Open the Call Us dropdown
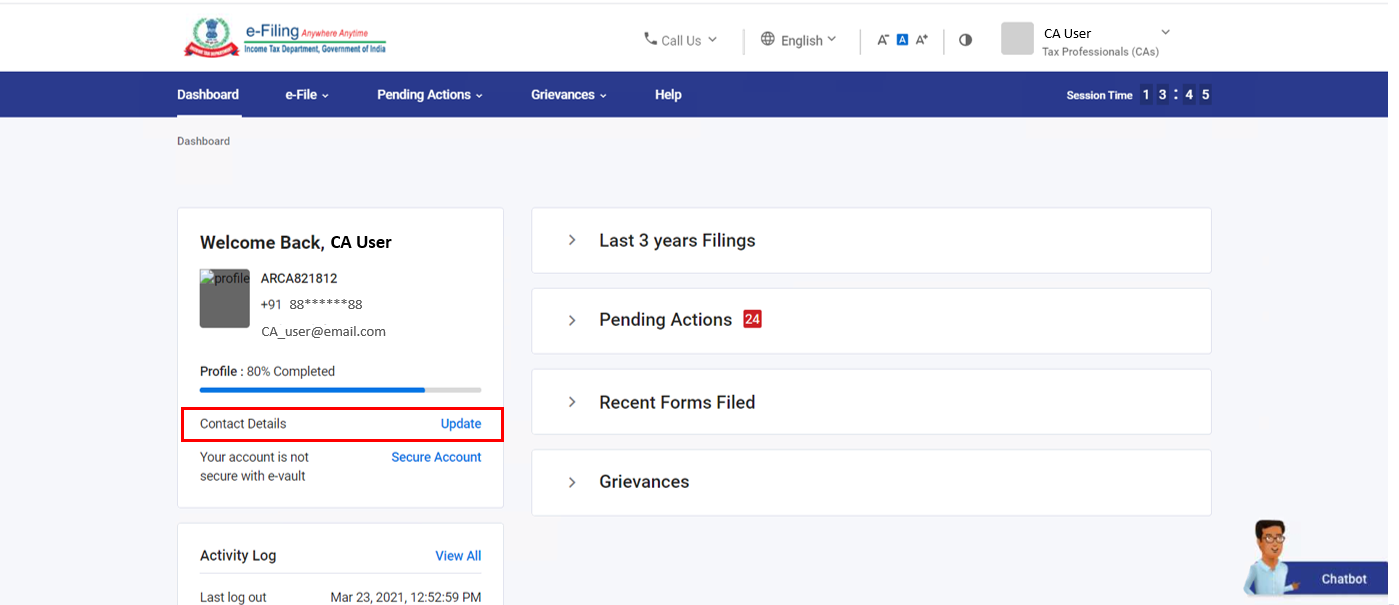 (680, 40)
